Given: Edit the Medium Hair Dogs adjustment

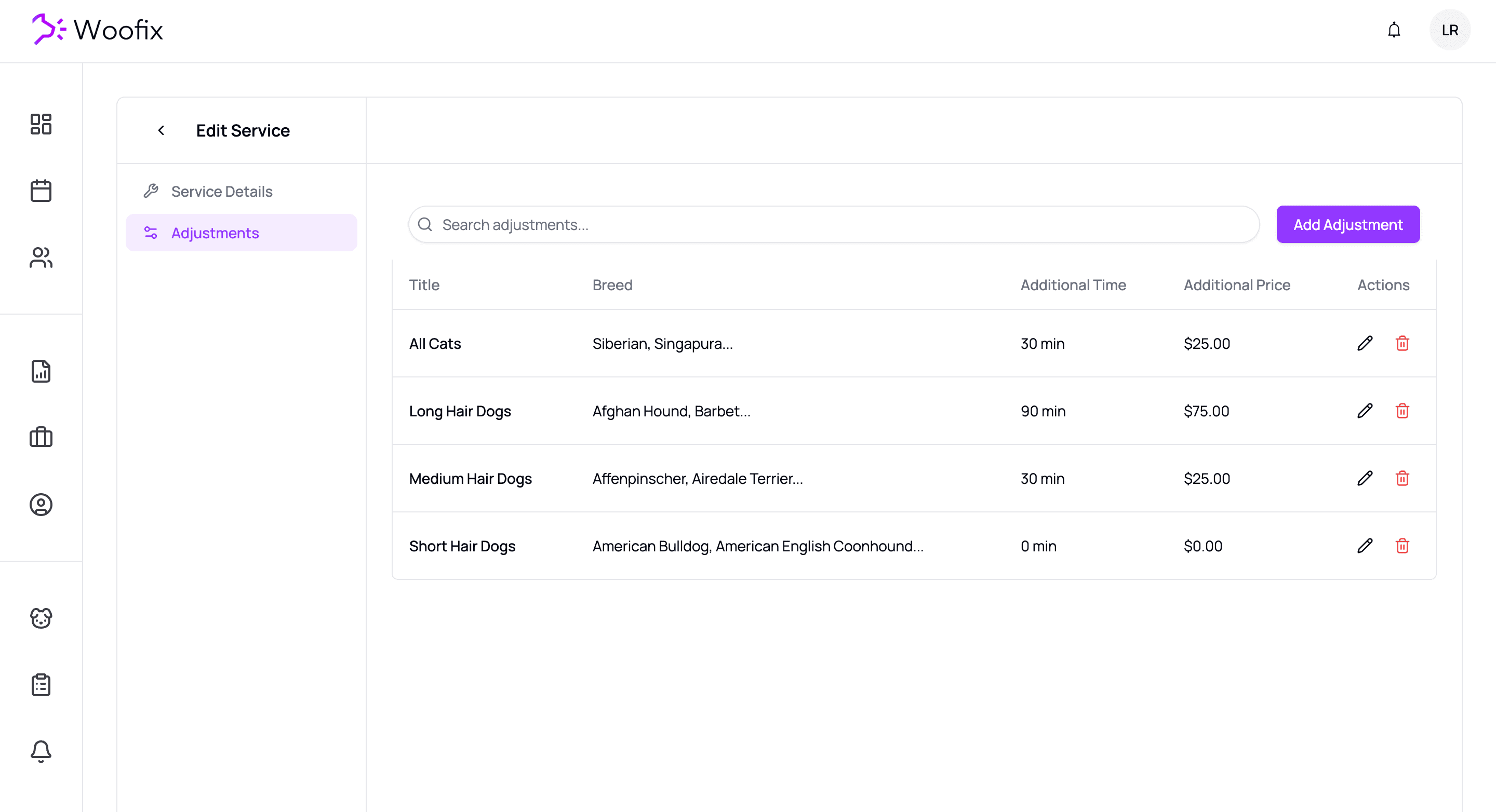Looking at the screenshot, I should coord(1365,478).
